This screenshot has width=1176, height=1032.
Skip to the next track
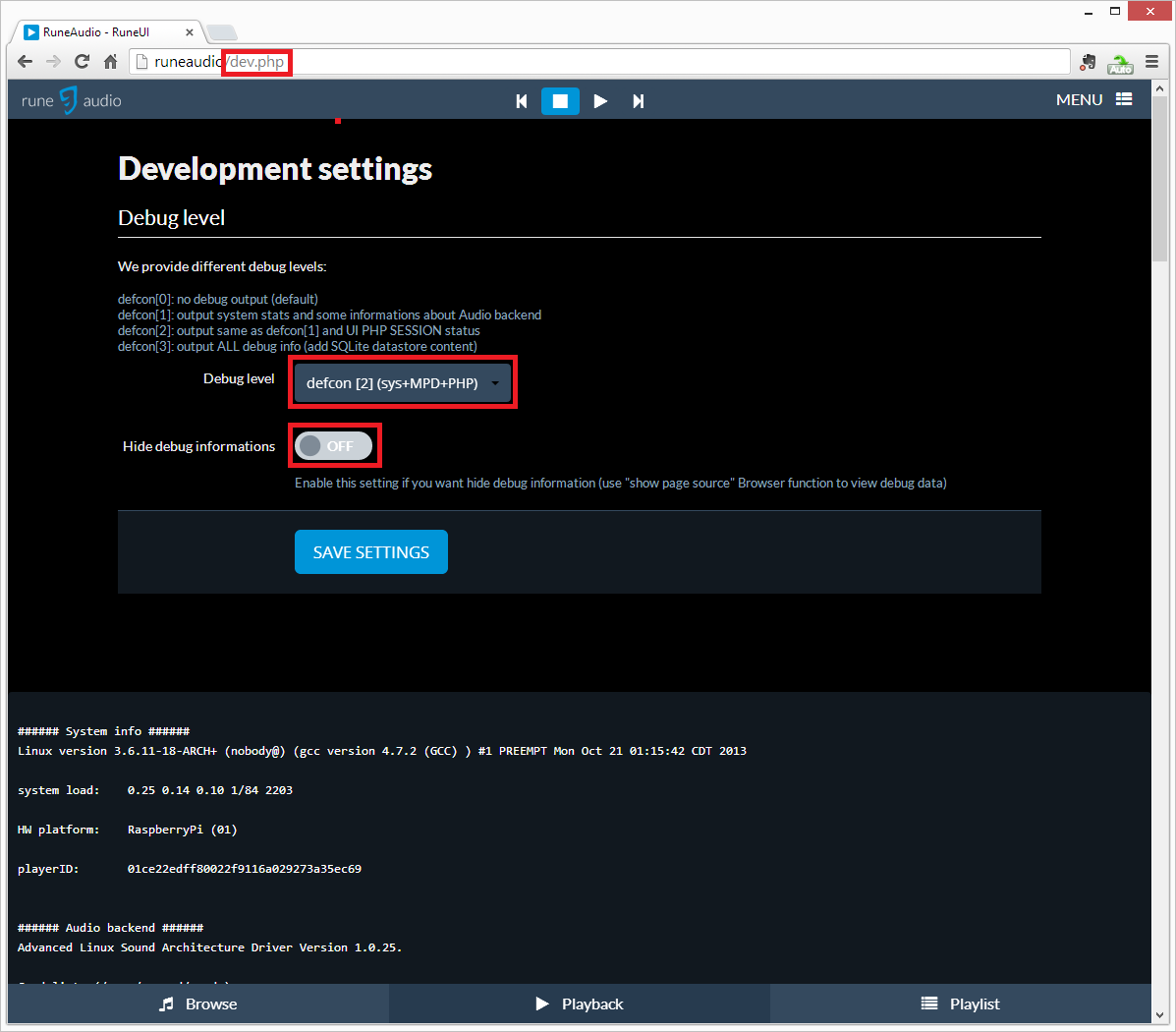[x=639, y=100]
